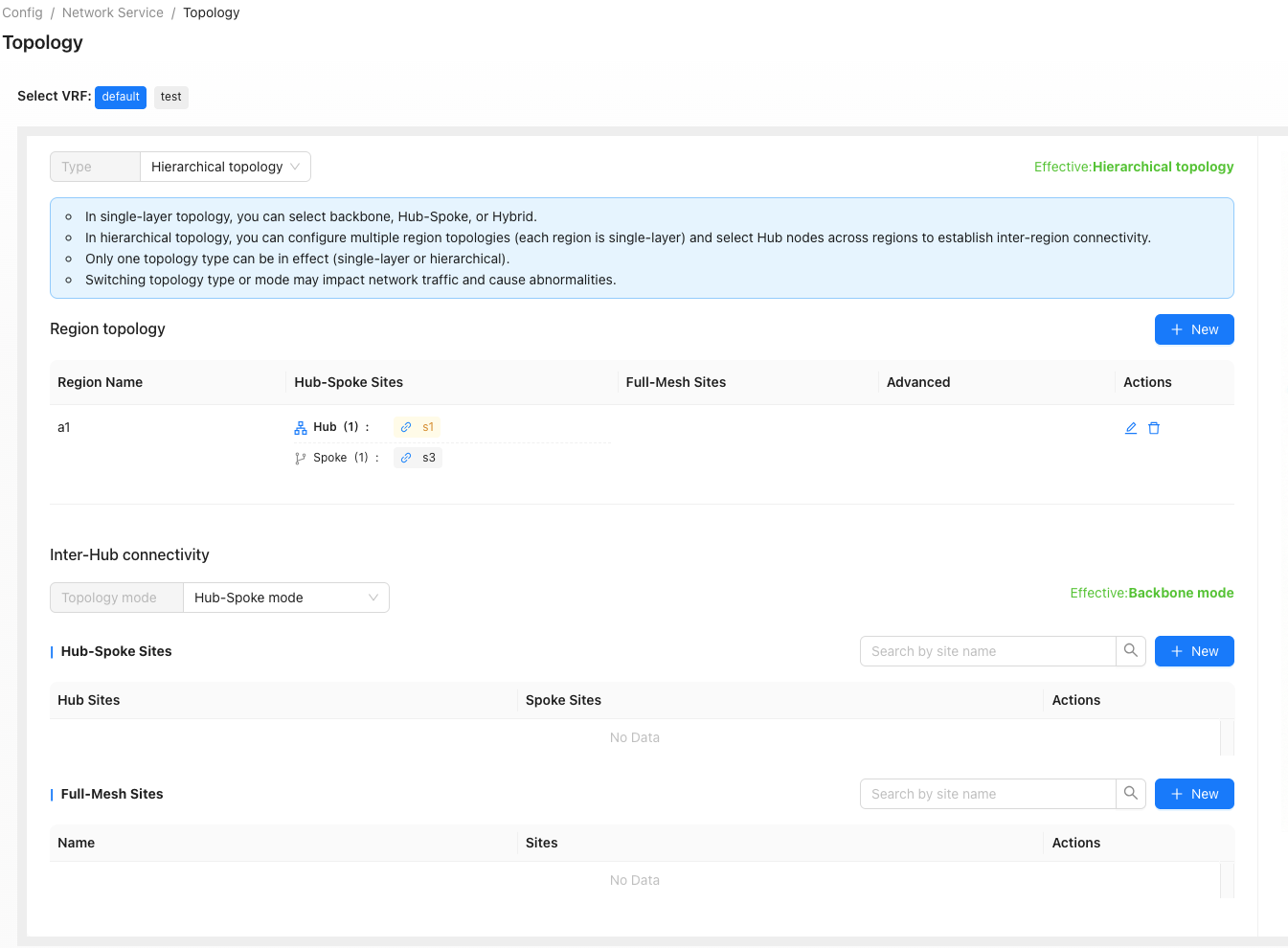This screenshot has width=1288, height=948.
Task: Click Hub-Spoke Sites search magnifier icon
Action: tap(1131, 651)
